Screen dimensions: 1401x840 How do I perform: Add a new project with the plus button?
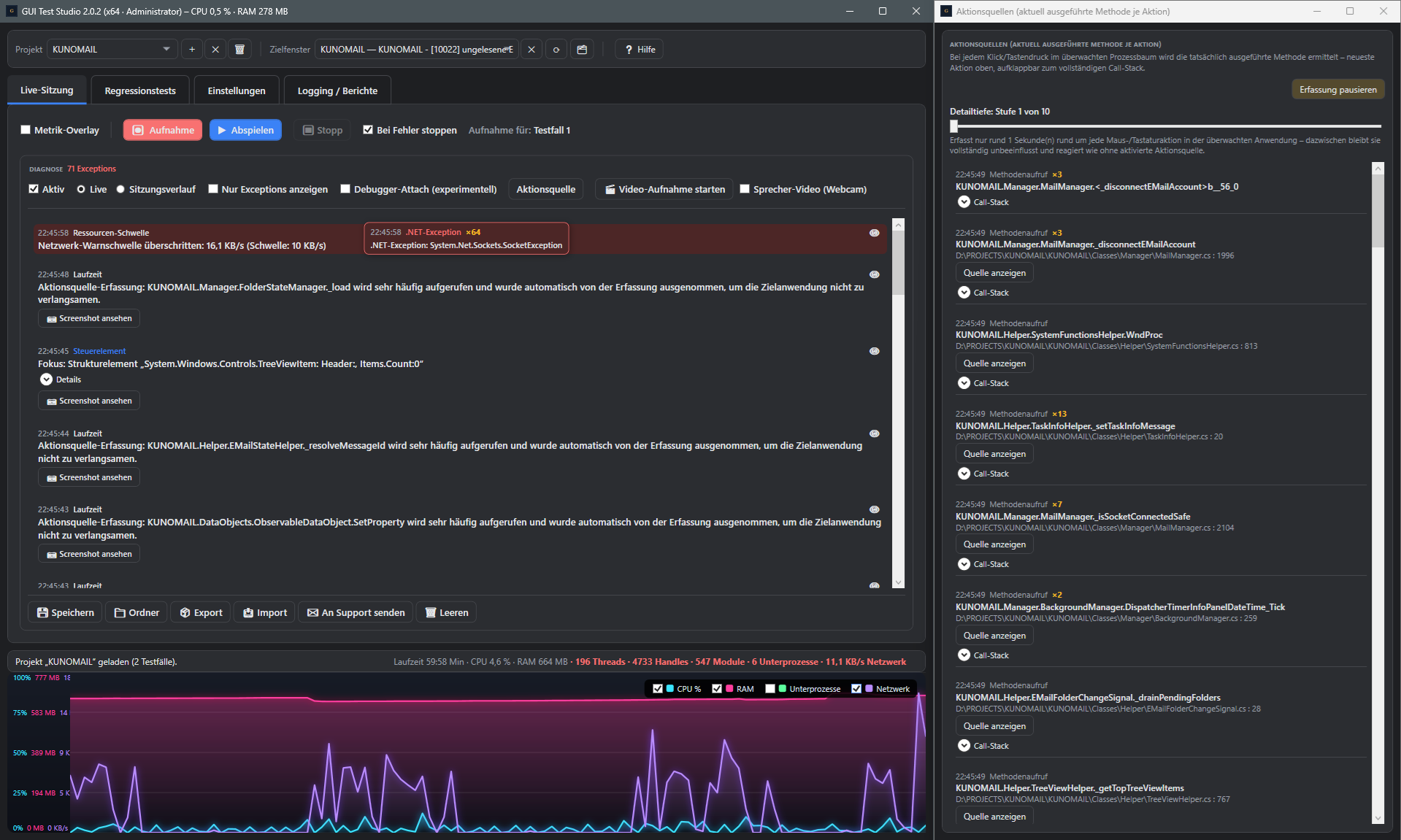pos(192,50)
